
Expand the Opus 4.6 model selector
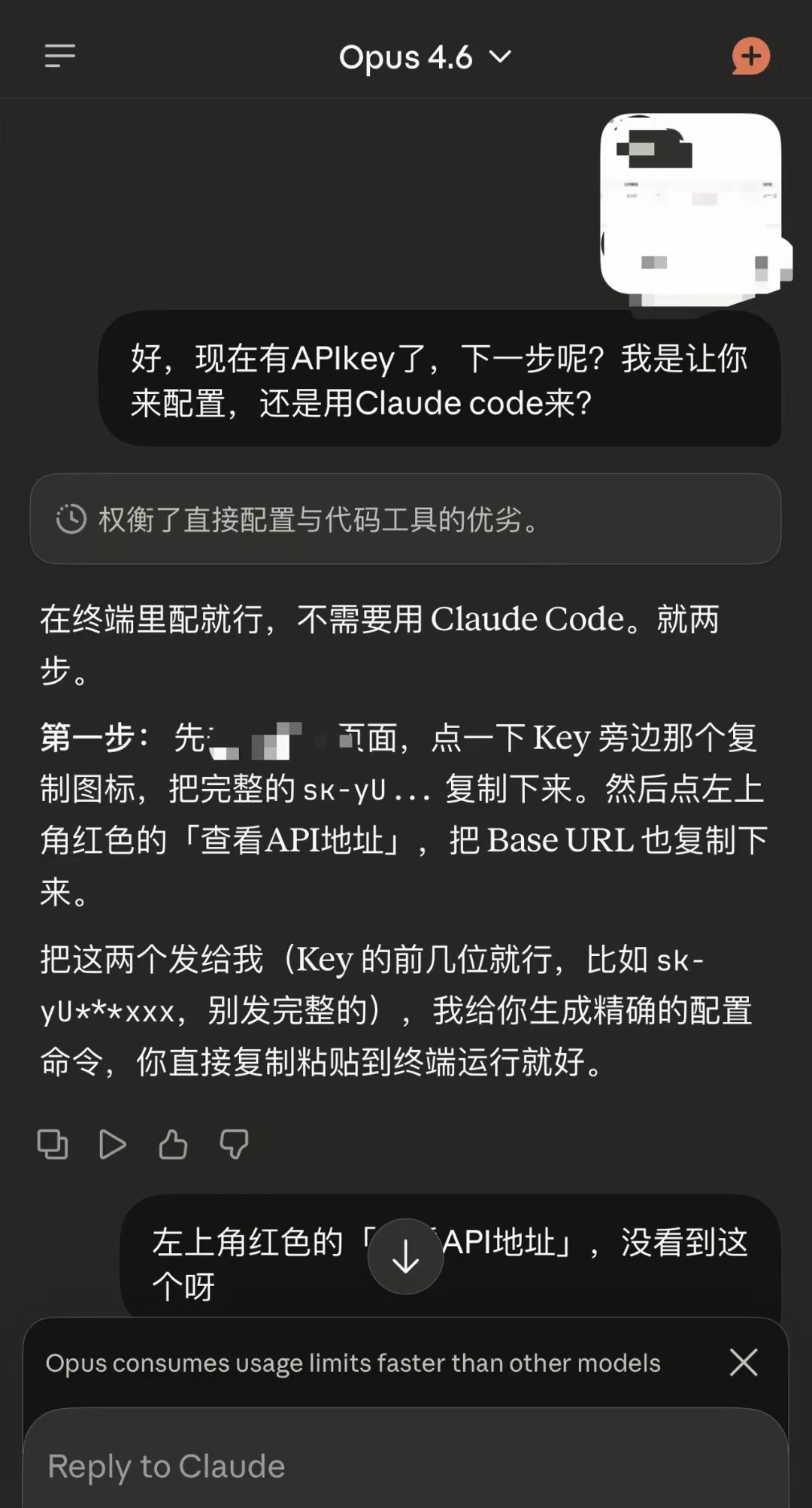coord(426,57)
